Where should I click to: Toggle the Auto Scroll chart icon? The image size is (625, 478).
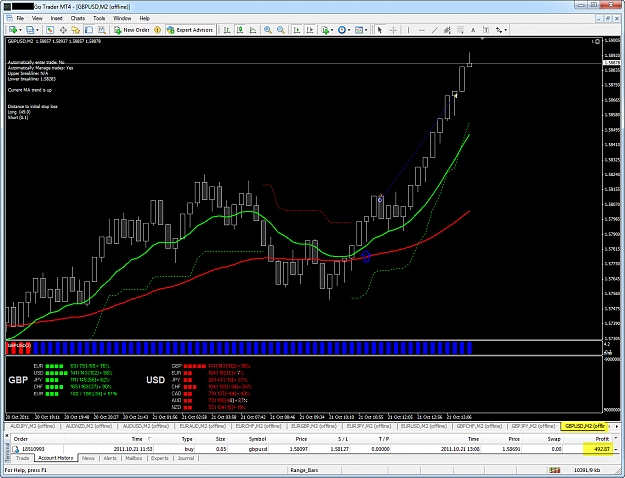click(x=297, y=30)
